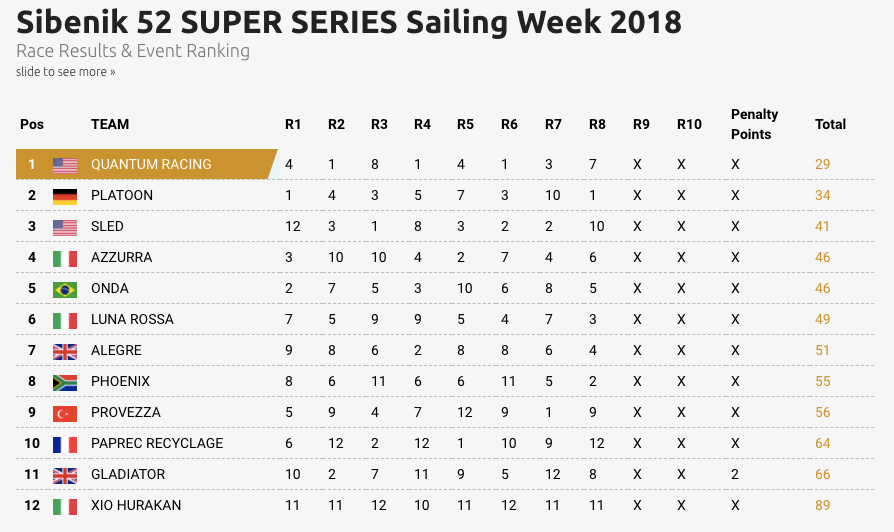
Task: Click the UK flag beside Alegre
Action: 65,352
